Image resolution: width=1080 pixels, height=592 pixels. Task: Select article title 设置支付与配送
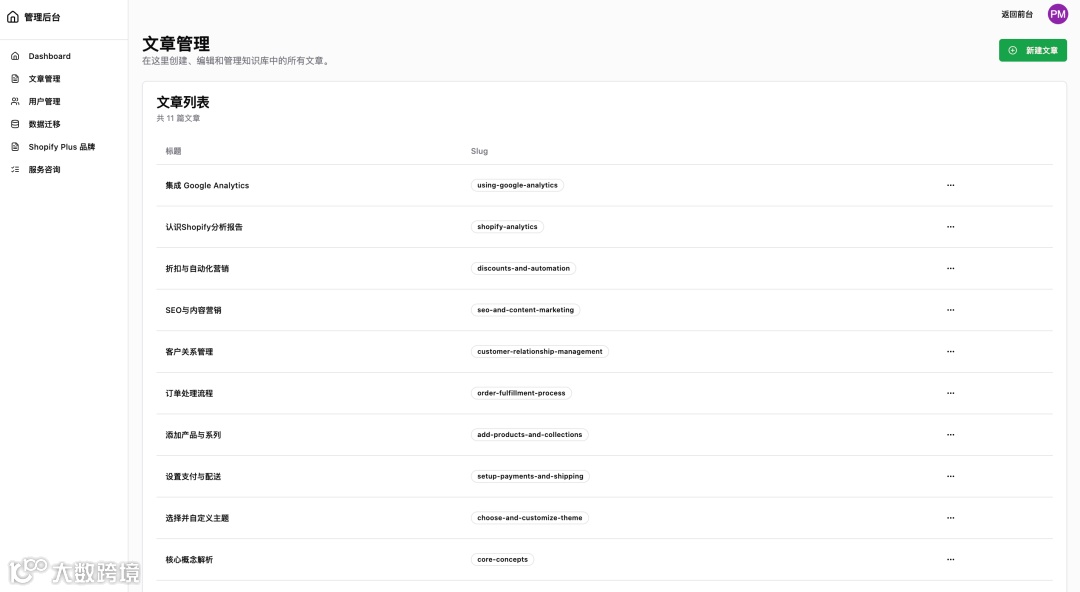click(194, 476)
